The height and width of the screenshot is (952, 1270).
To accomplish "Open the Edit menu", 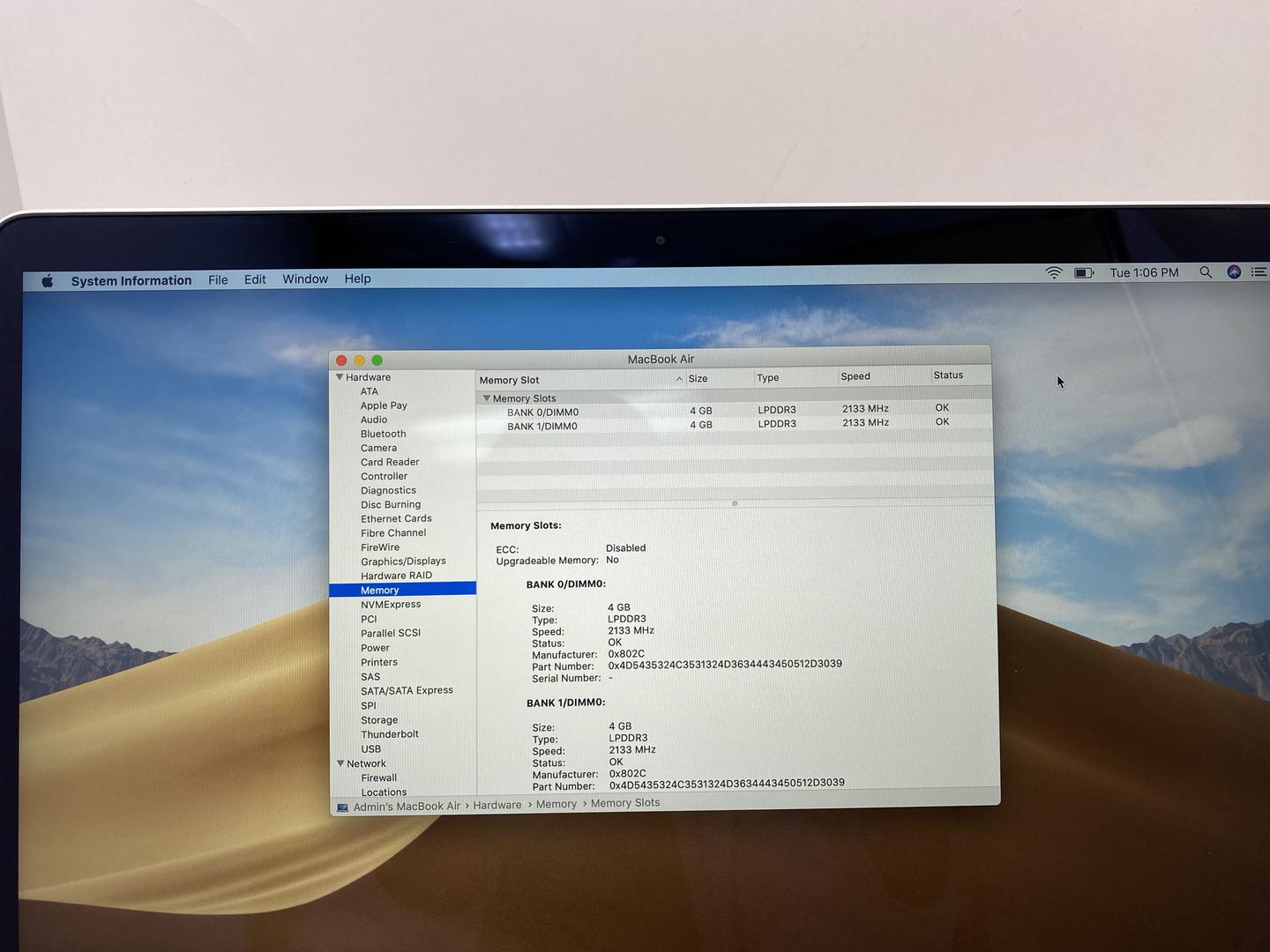I will coord(255,279).
